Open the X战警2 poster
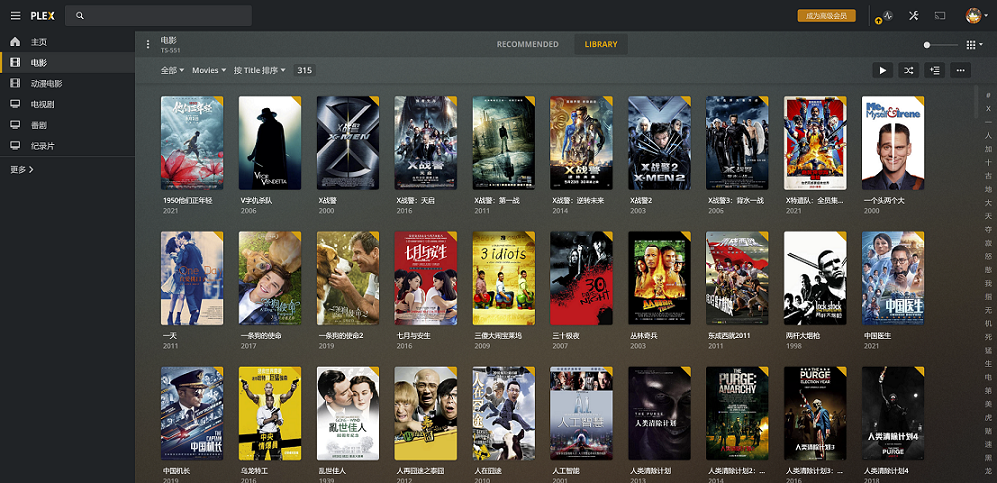 tap(659, 143)
